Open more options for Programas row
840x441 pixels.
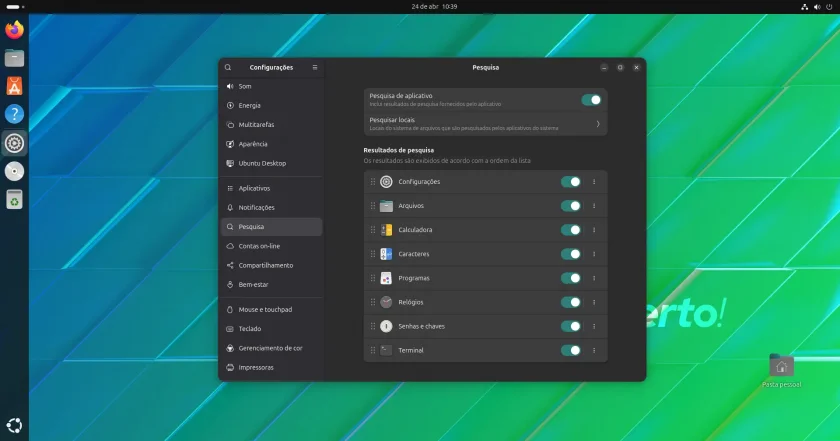[594, 278]
